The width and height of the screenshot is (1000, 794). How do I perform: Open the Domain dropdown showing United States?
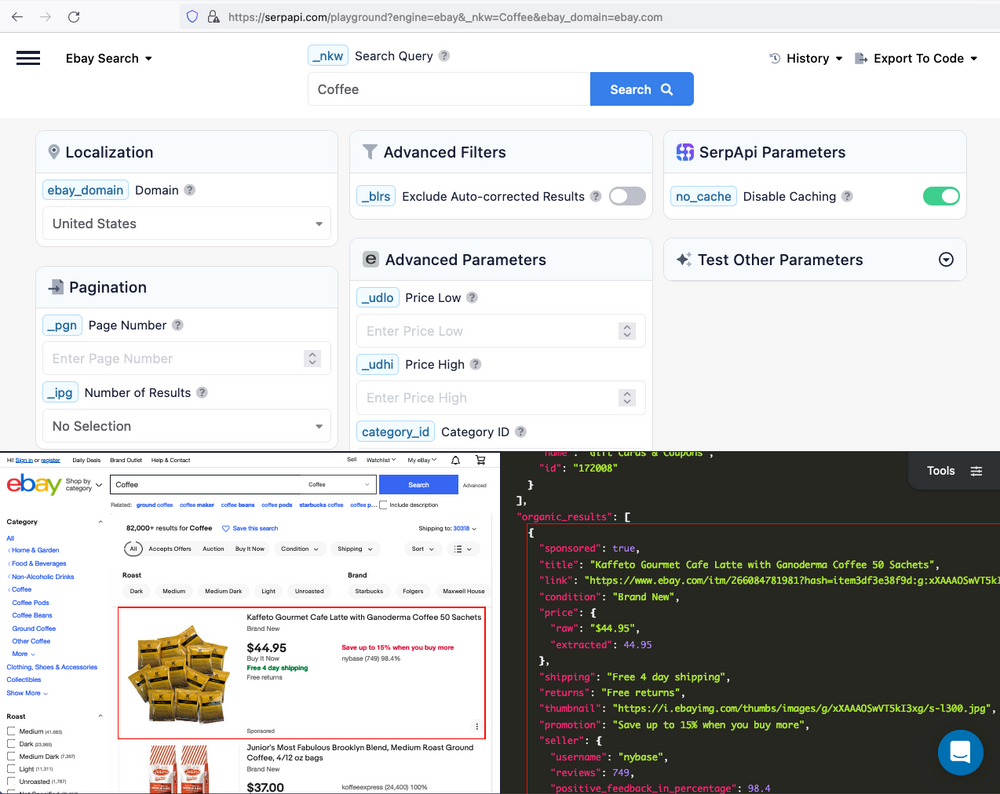[x=186, y=223]
